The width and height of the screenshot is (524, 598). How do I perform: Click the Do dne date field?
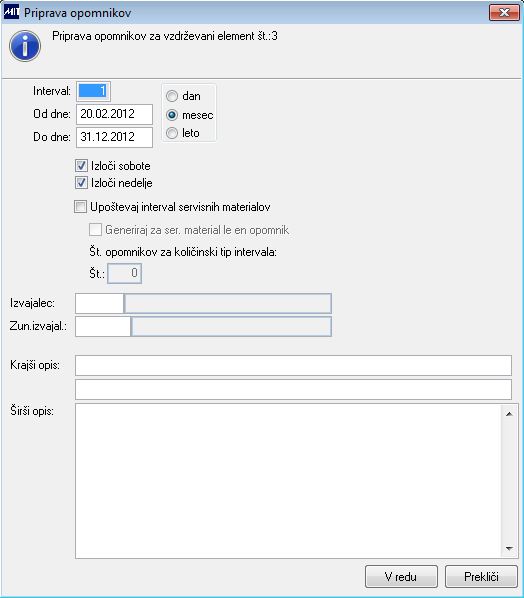coord(114,137)
